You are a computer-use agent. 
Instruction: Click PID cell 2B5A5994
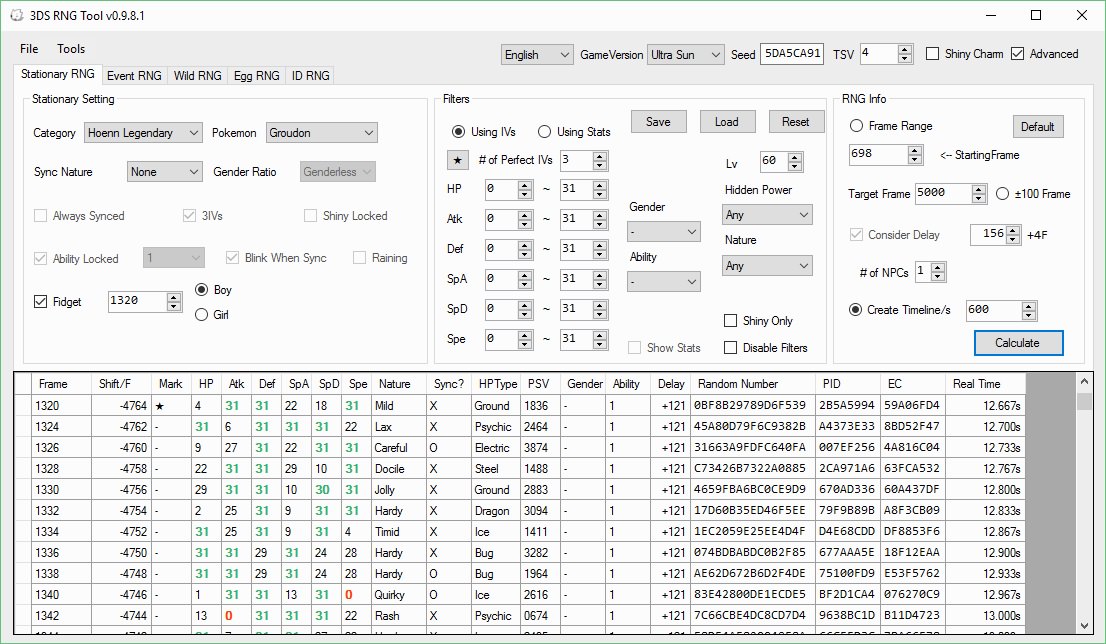tap(847, 406)
